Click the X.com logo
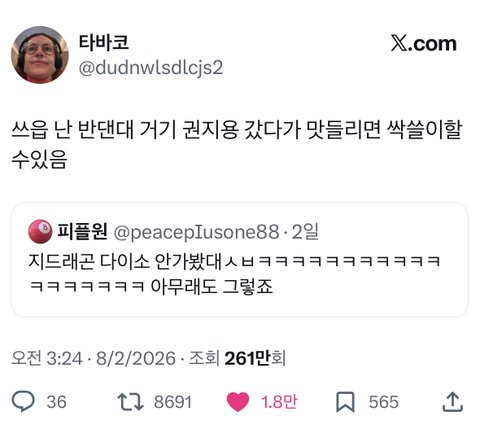Viewport: 480px width, 438px height. pos(423,44)
